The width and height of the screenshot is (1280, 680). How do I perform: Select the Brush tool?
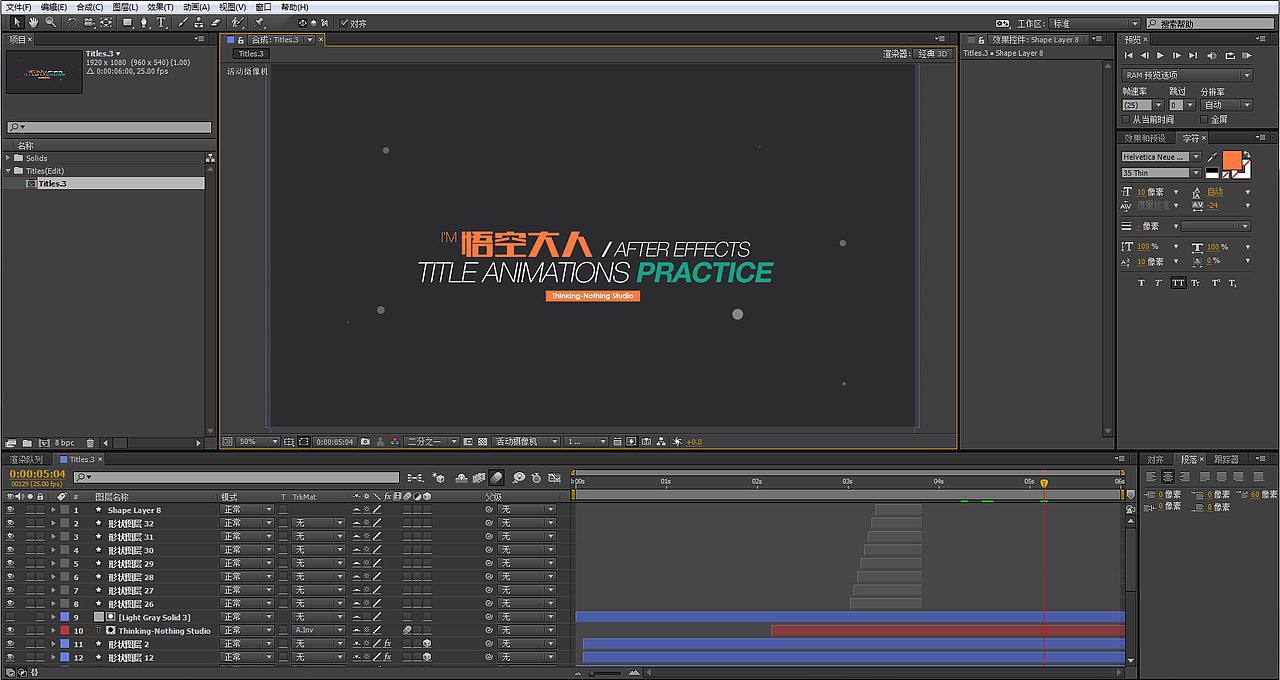click(183, 22)
